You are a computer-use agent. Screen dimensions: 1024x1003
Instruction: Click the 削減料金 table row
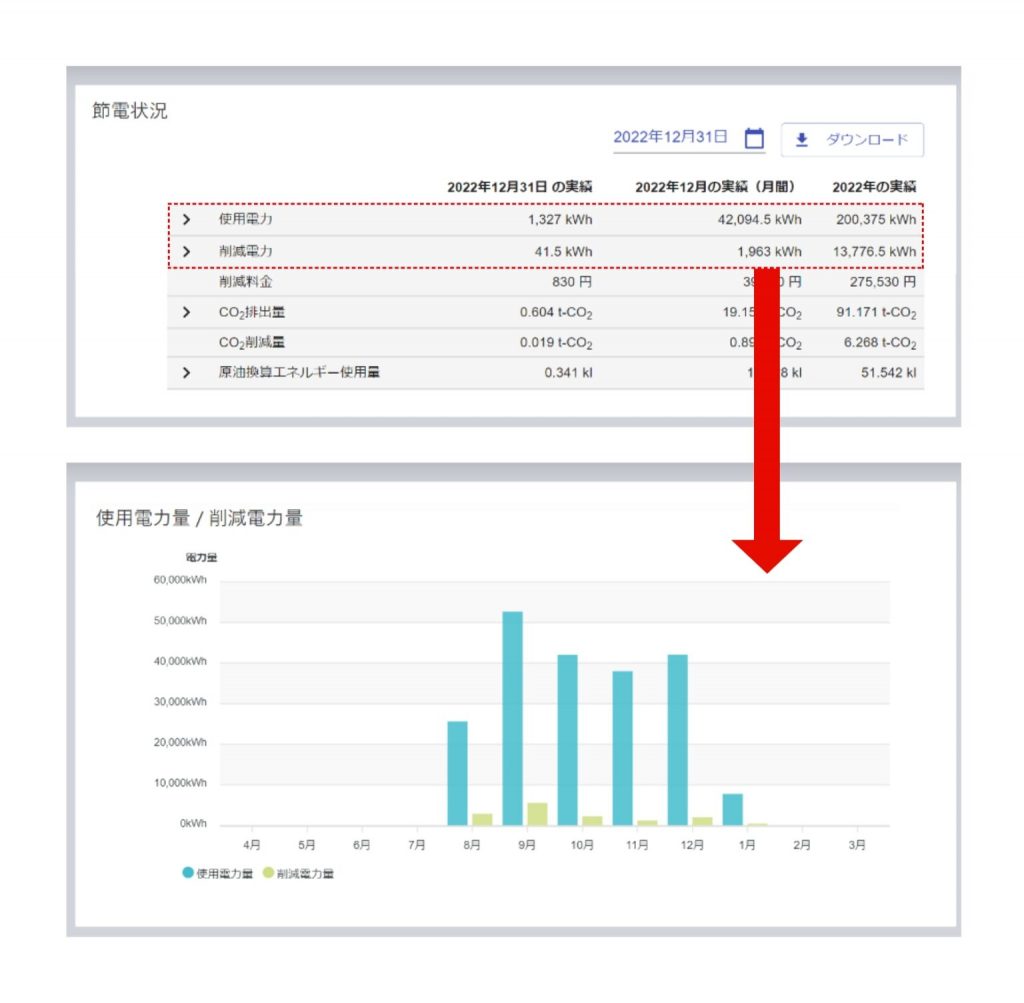click(x=545, y=282)
